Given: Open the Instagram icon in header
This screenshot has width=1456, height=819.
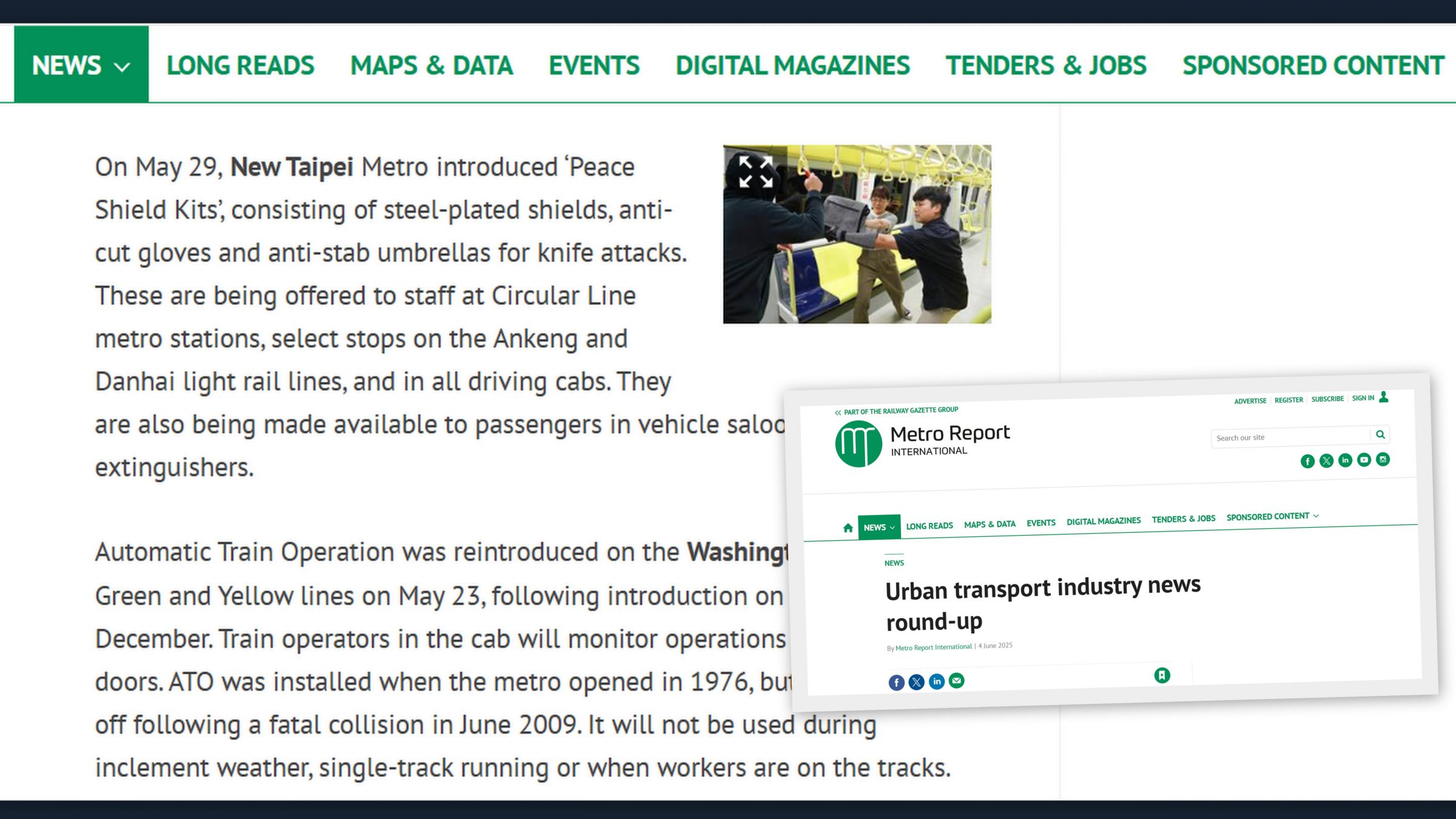Looking at the screenshot, I should 1383,459.
